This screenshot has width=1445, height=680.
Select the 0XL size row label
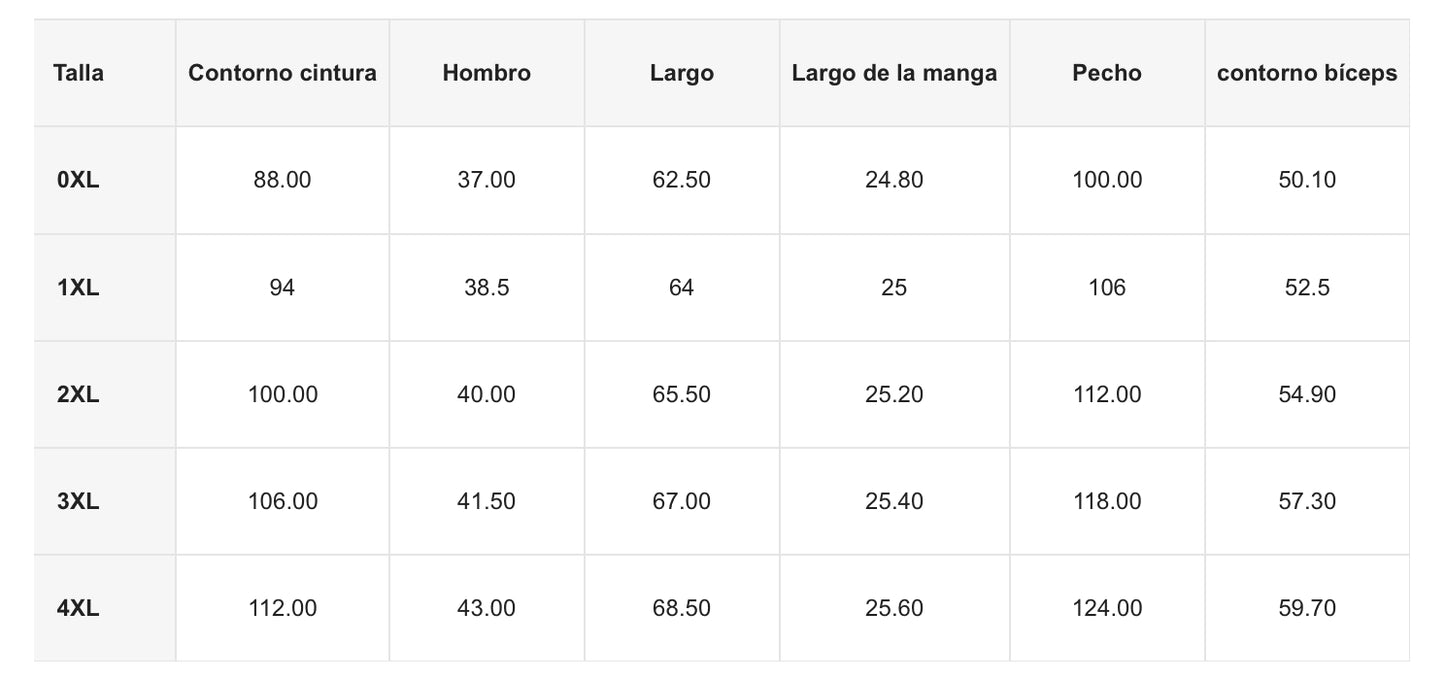(x=79, y=180)
